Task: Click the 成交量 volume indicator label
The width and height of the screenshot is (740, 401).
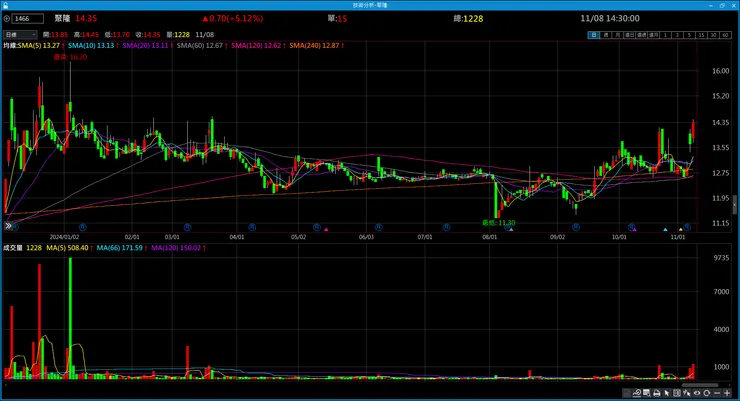Action: [x=13, y=248]
